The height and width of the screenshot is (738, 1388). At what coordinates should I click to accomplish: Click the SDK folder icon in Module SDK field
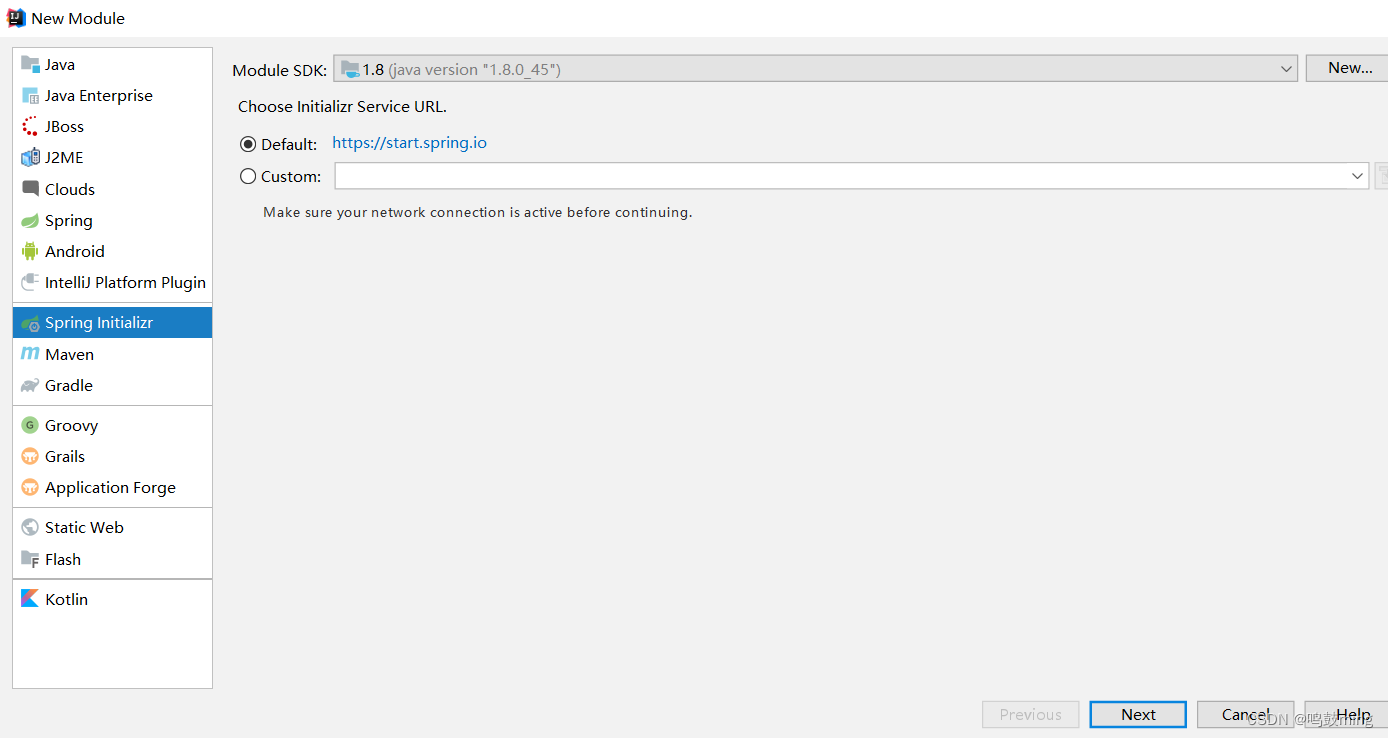350,69
